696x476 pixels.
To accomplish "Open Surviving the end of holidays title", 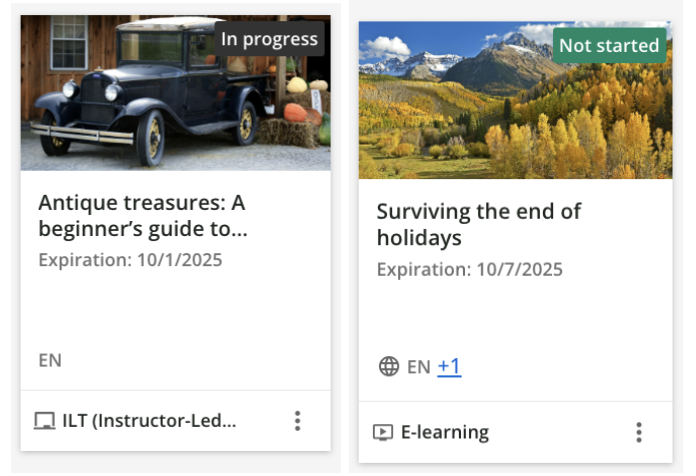I will pos(478,225).
